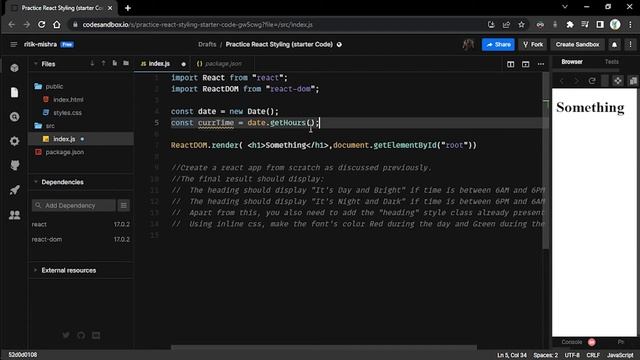The width and height of the screenshot is (640, 360).
Task: Open the editor more options ellipsis
Action: click(541, 64)
